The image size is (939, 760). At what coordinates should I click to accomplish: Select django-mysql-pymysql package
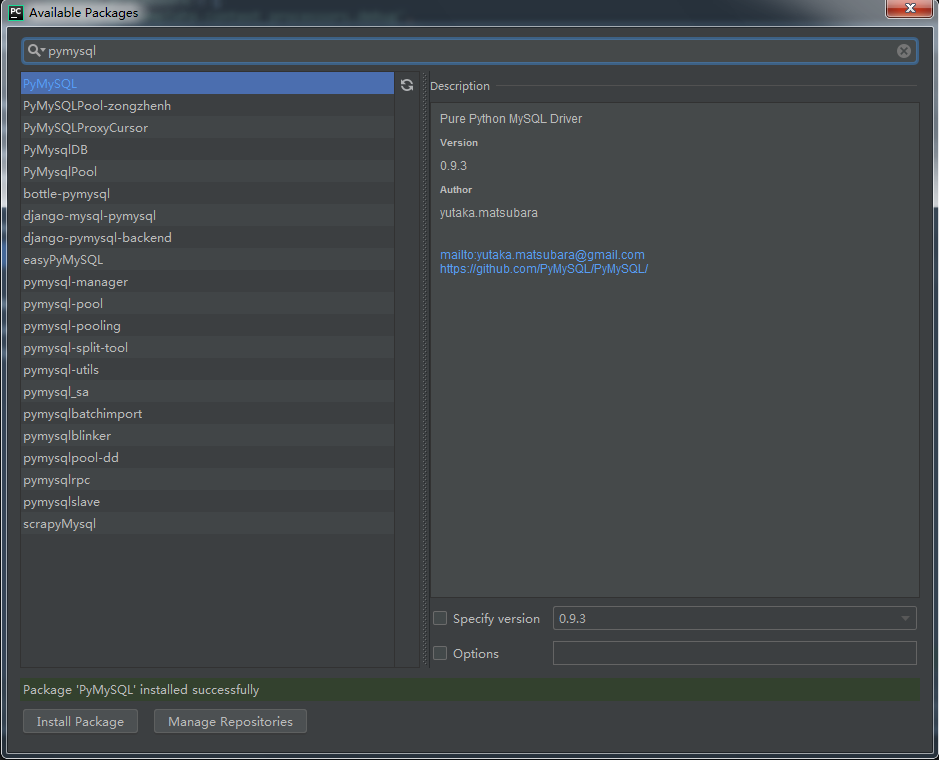(x=207, y=216)
